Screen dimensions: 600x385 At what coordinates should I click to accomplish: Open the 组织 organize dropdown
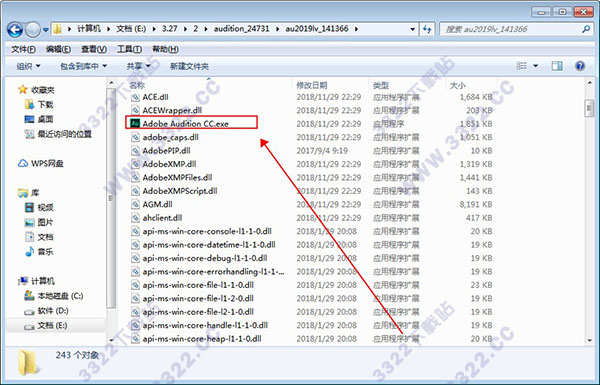(28, 66)
